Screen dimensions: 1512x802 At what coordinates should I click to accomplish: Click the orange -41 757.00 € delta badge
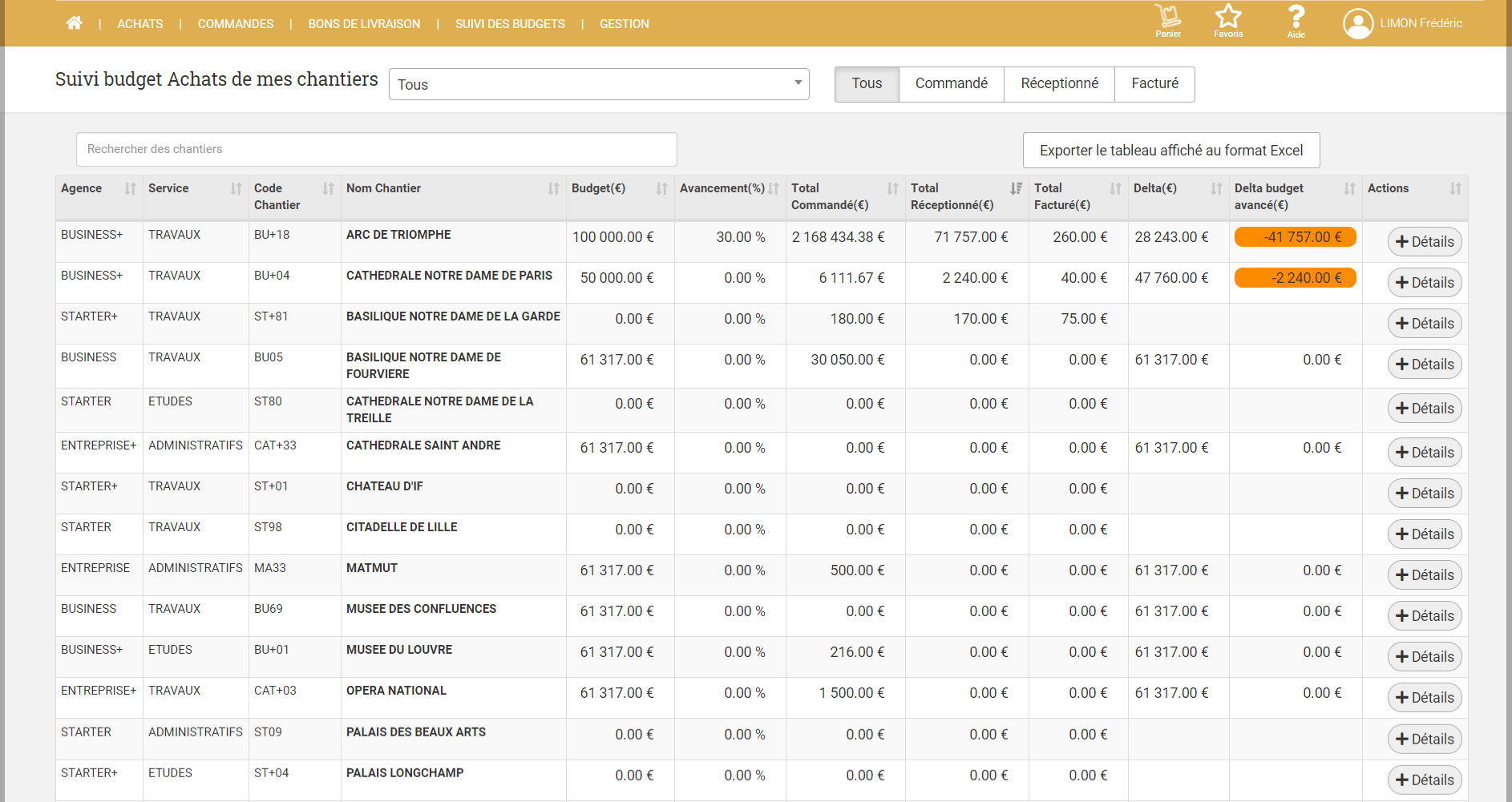pyautogui.click(x=1295, y=237)
